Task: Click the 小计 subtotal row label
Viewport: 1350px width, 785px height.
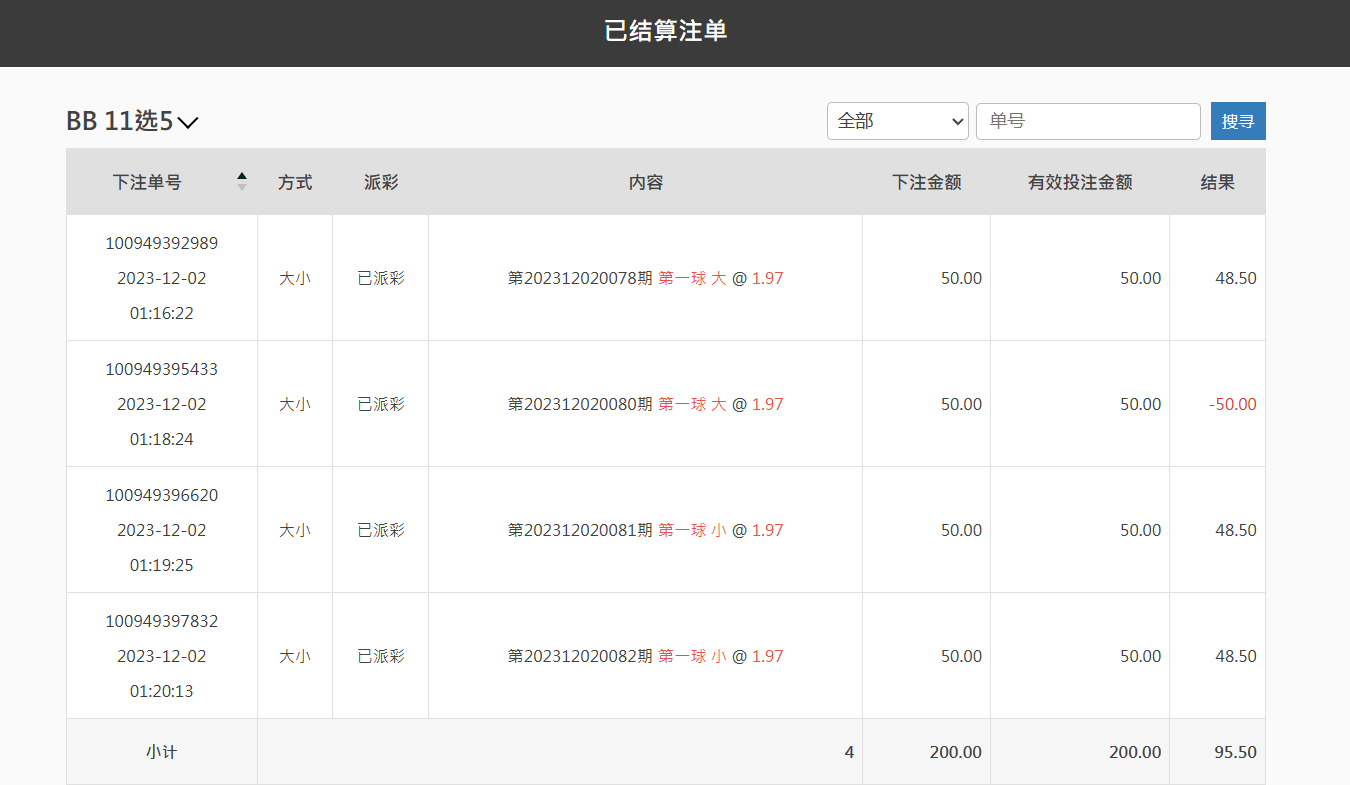Action: [x=162, y=752]
